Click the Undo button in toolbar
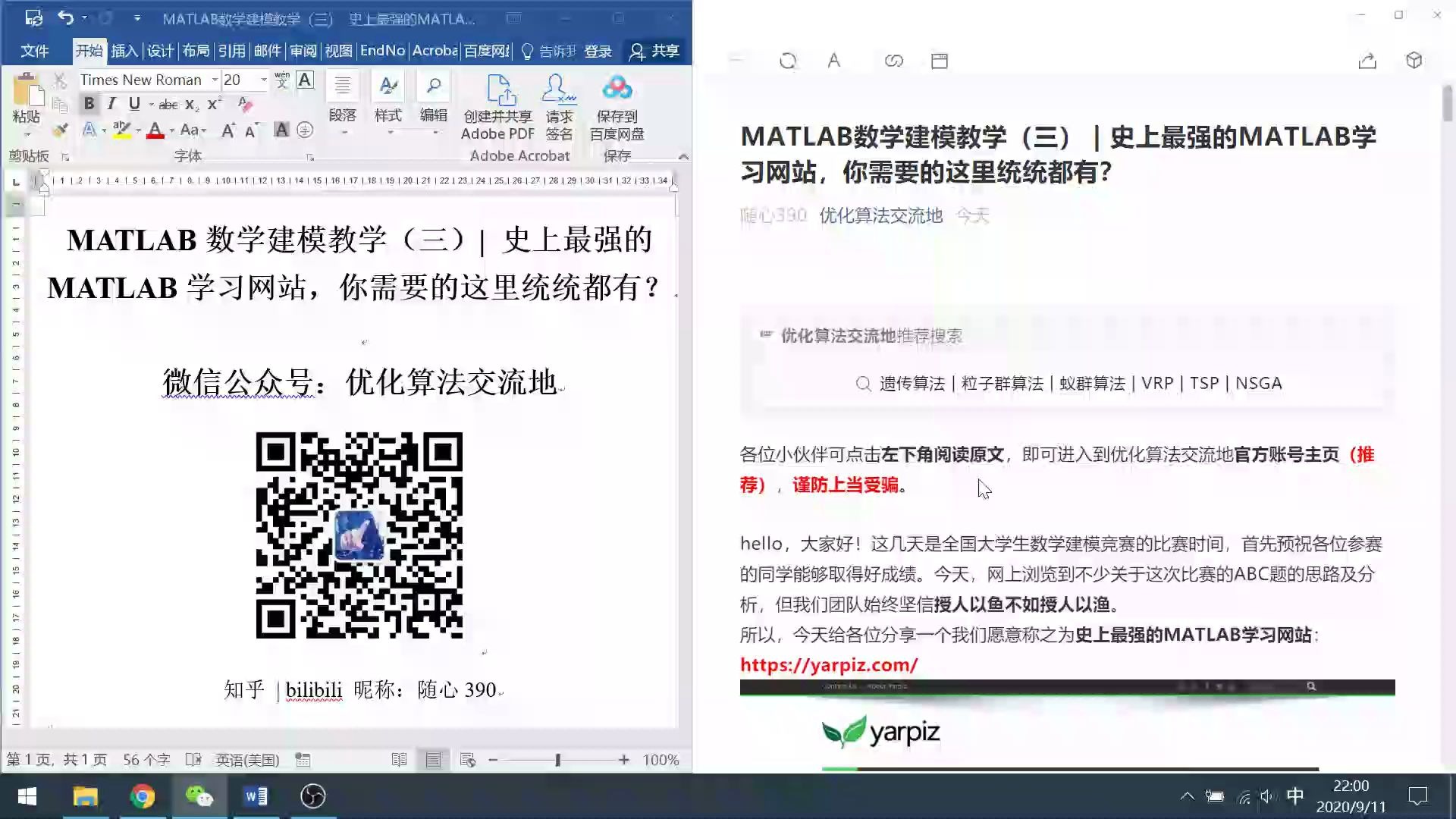The width and height of the screenshot is (1456, 819). click(x=65, y=17)
